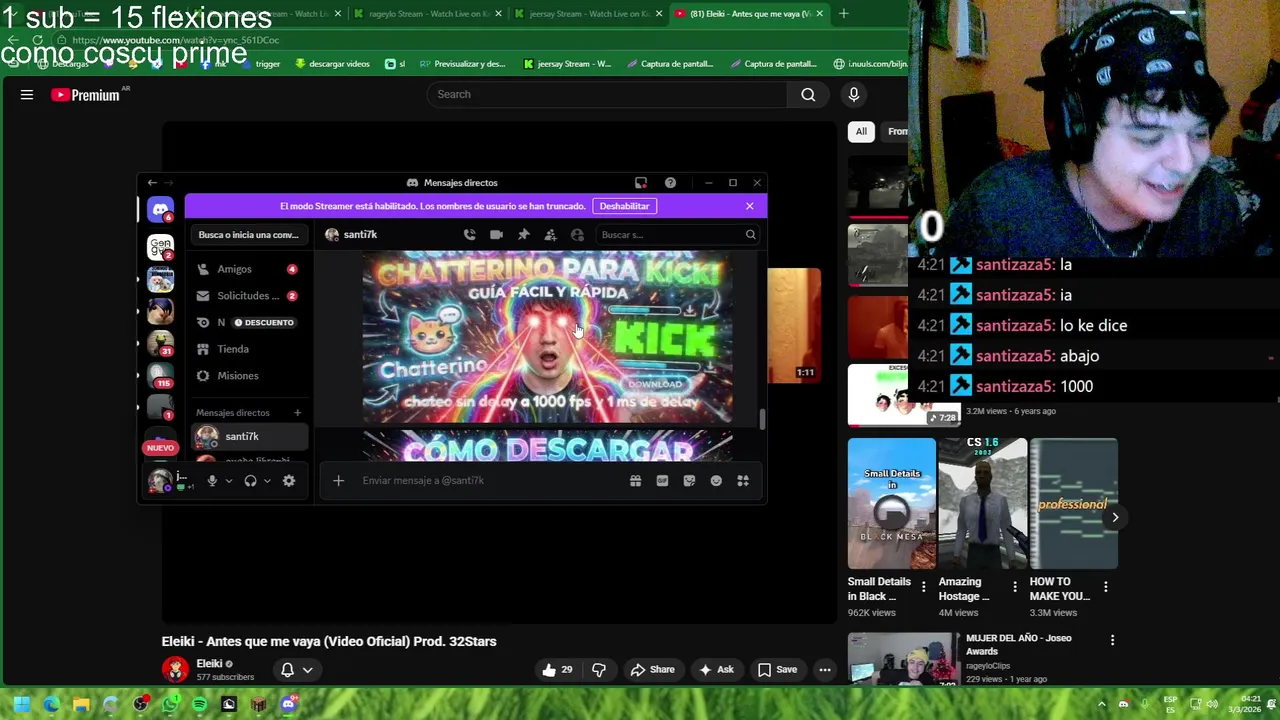Switch to rageylo Stream browser tab
This screenshot has width=1280, height=720.
click(429, 14)
